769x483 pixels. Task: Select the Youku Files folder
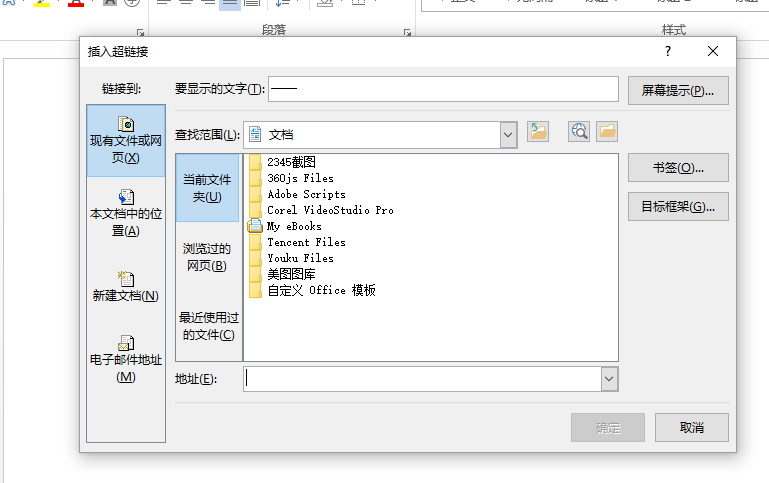point(291,258)
